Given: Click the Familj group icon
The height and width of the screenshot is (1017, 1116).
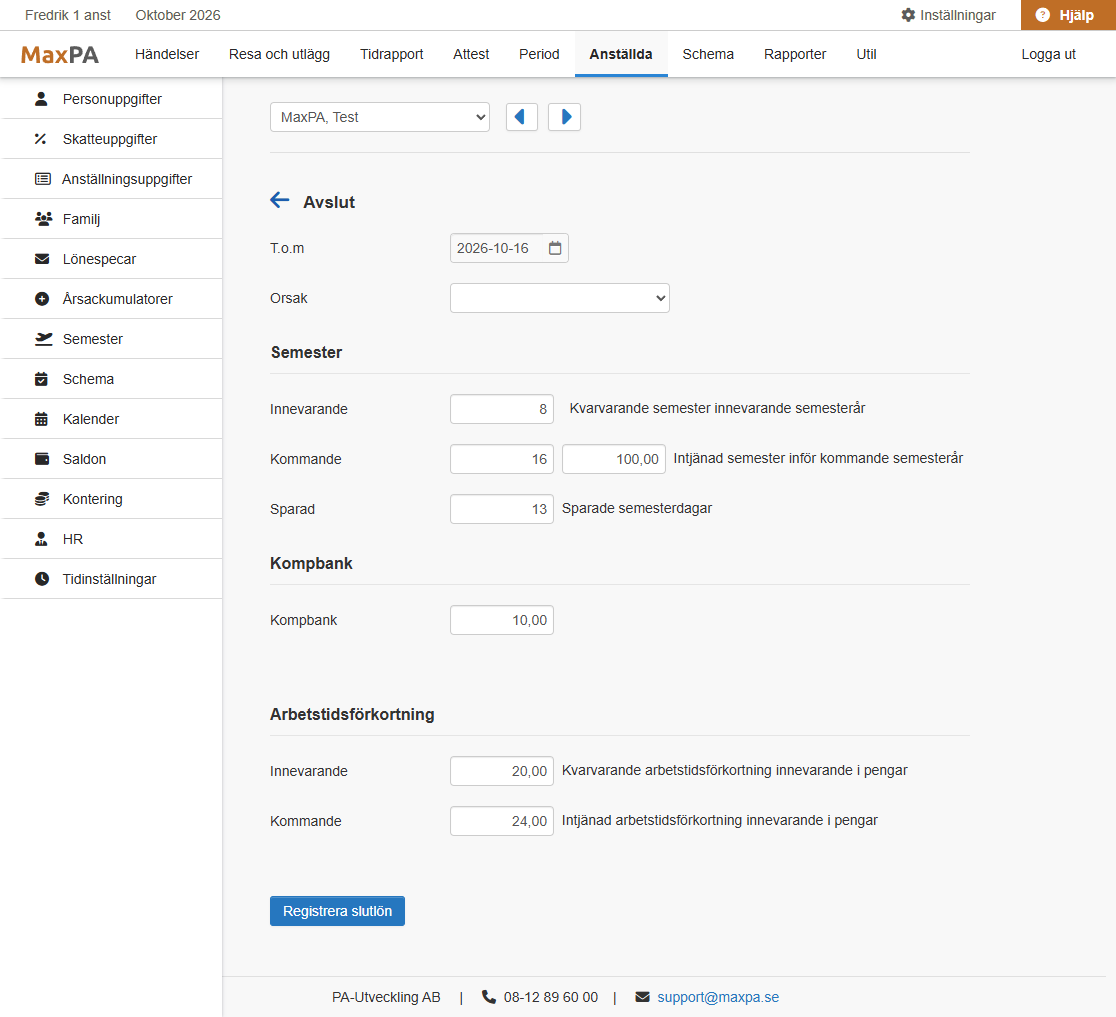Looking at the screenshot, I should (x=43, y=218).
